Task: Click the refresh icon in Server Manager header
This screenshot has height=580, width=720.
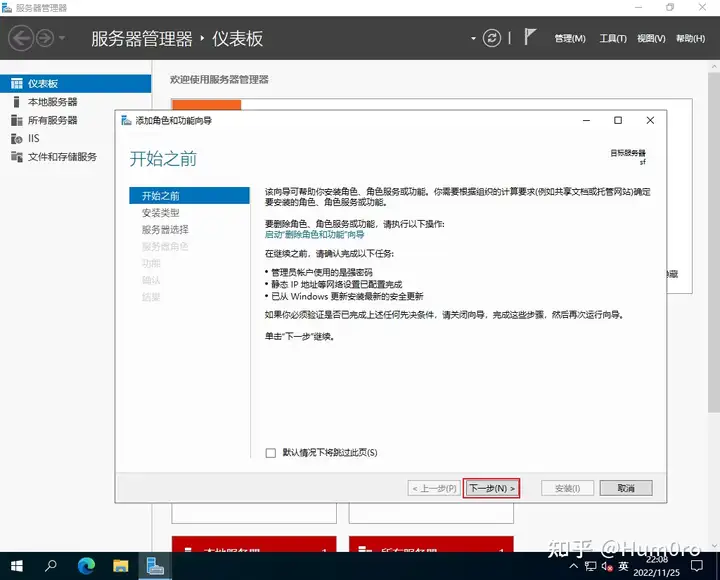Action: point(492,38)
